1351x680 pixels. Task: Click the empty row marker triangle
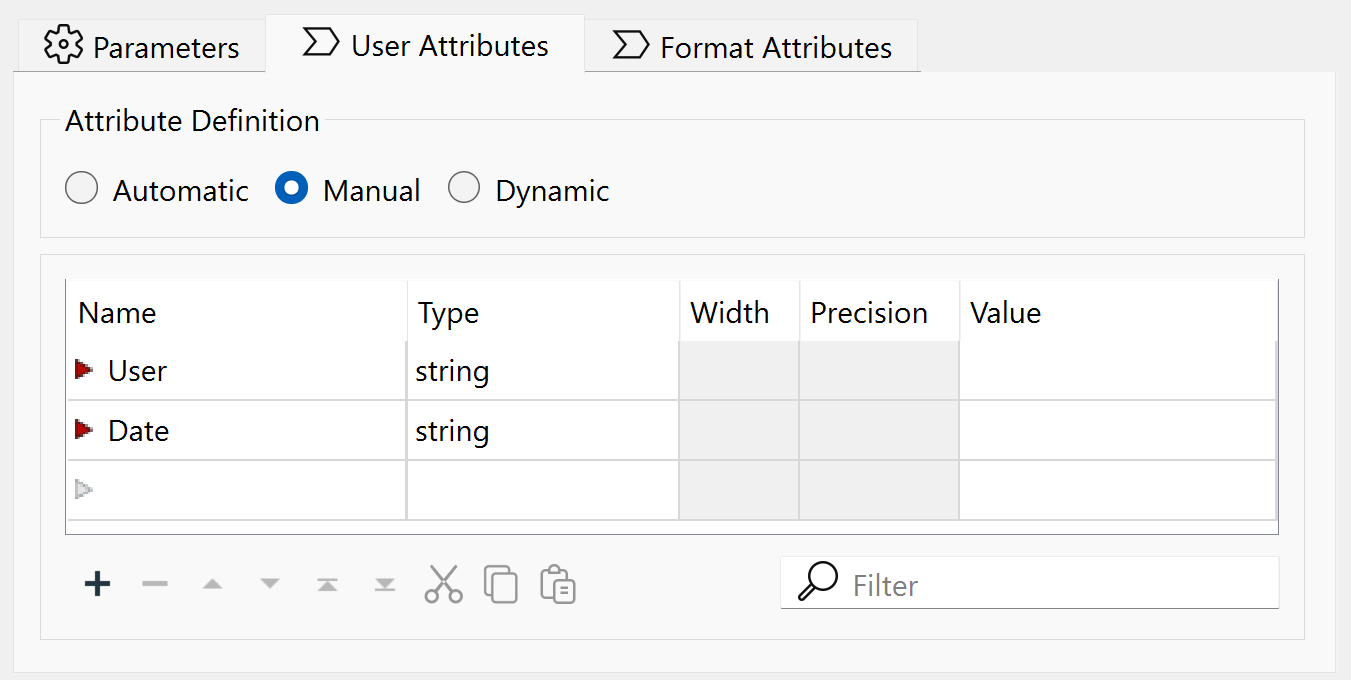click(x=82, y=489)
